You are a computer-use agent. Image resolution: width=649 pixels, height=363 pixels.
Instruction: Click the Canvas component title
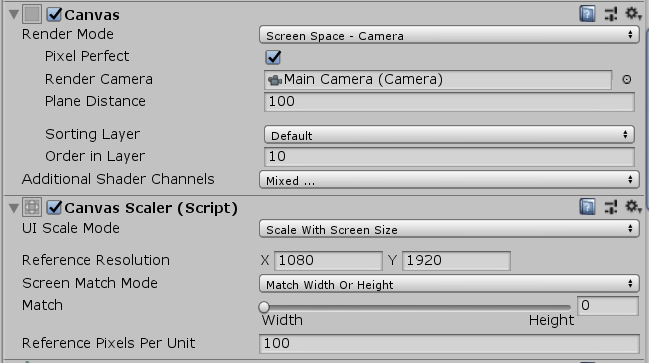click(x=92, y=15)
